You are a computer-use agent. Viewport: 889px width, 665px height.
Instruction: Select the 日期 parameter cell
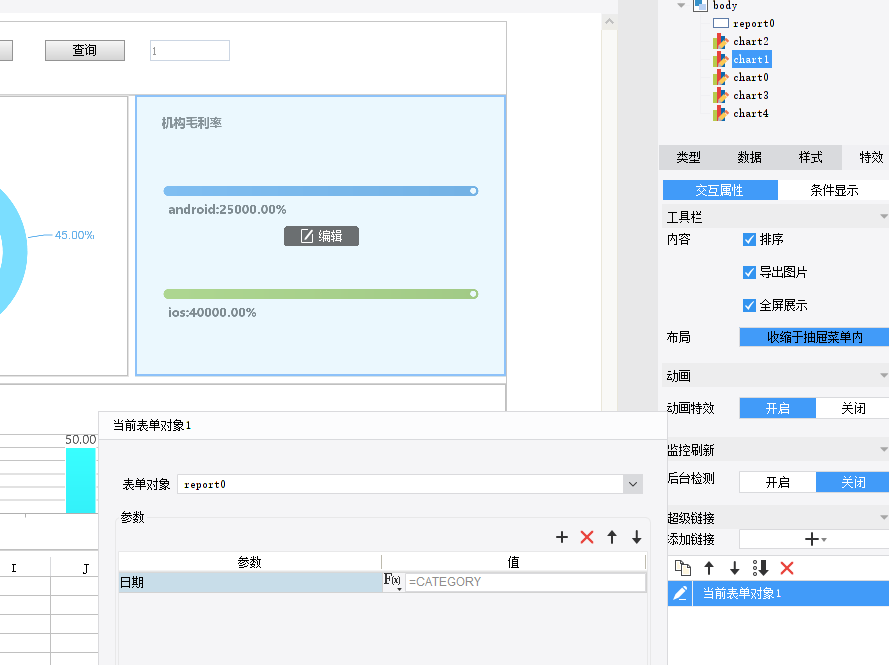[x=250, y=582]
